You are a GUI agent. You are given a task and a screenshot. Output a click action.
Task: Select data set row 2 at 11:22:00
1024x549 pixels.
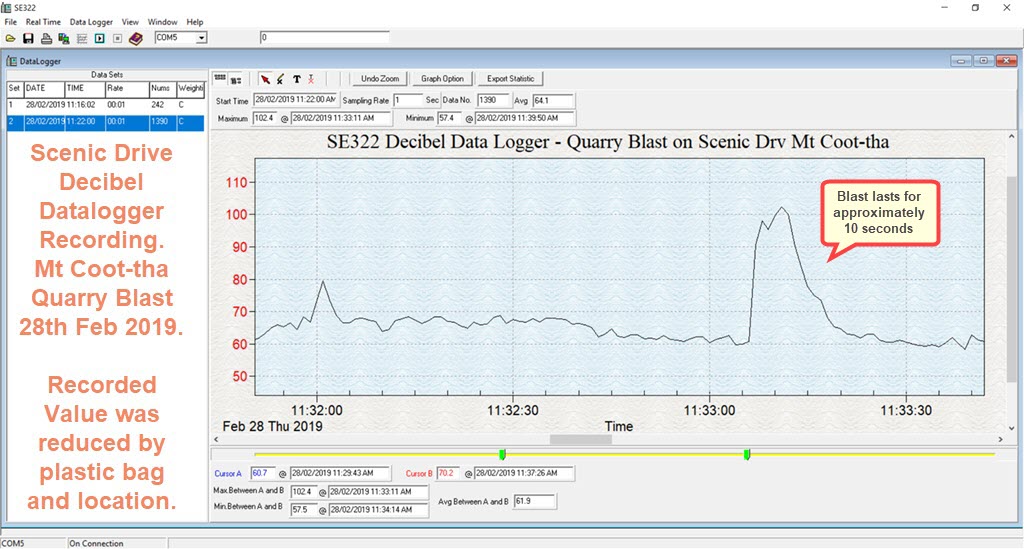pyautogui.click(x=105, y=121)
